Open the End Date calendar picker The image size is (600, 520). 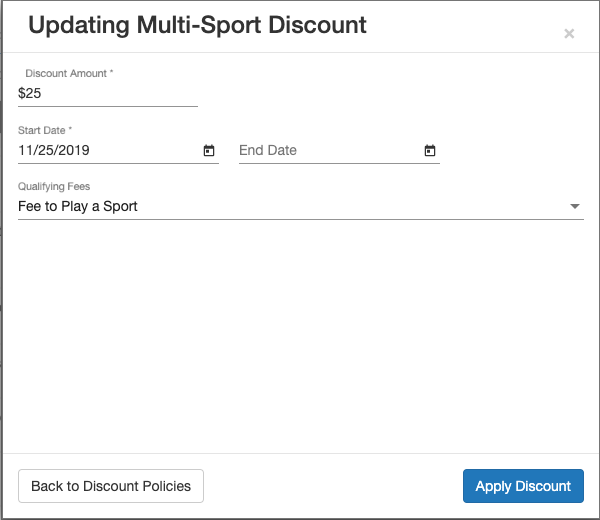(430, 151)
